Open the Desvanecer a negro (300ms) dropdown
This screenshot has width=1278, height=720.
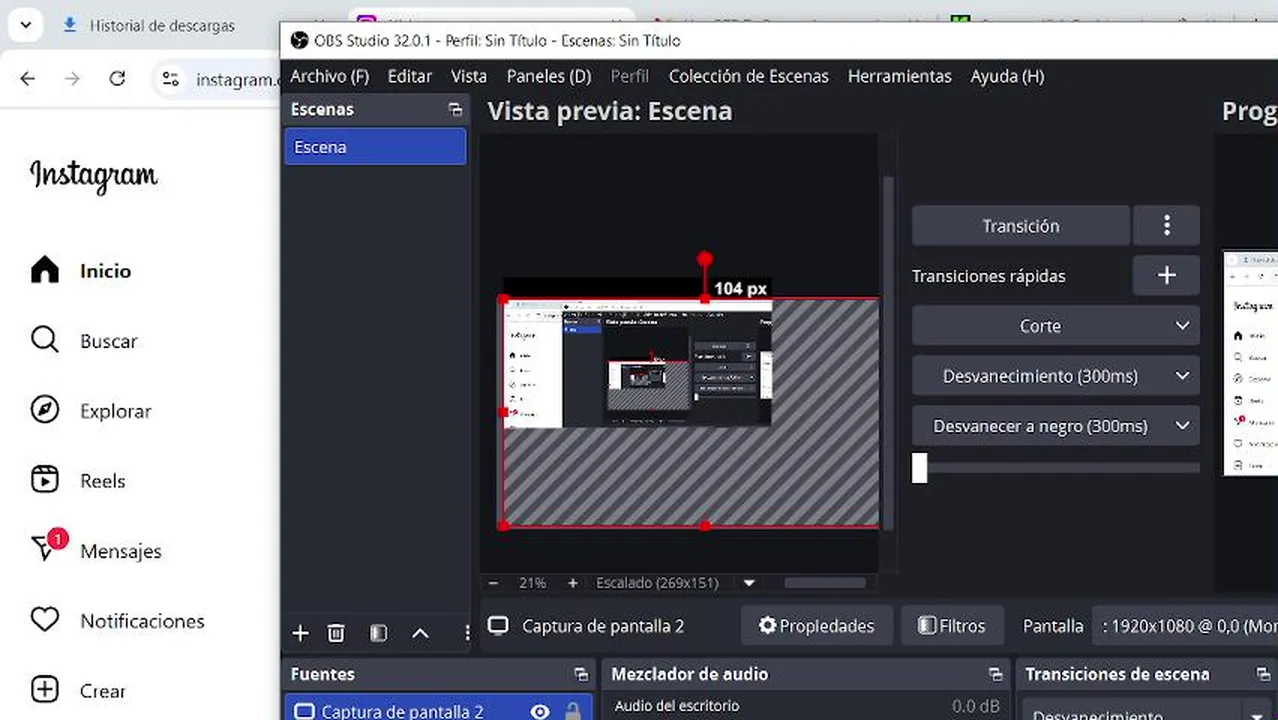click(1056, 426)
